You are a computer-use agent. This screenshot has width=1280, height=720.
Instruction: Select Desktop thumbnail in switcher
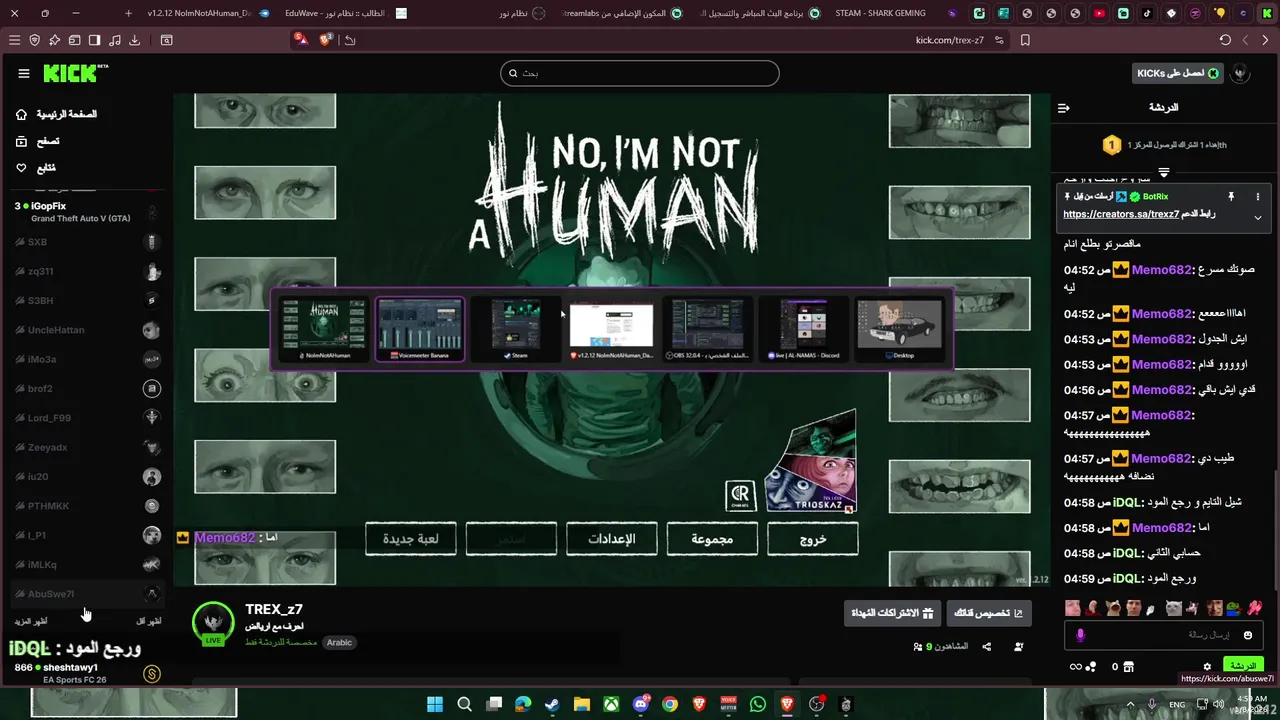click(x=901, y=329)
